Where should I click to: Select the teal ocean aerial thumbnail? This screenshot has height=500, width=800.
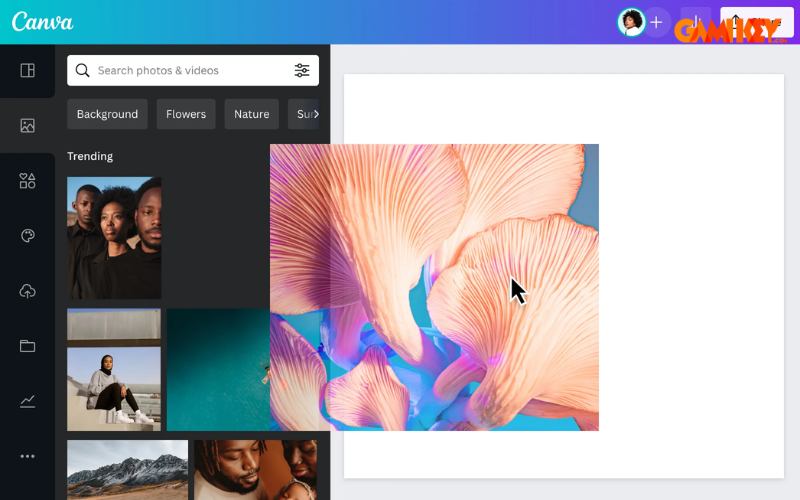pyautogui.click(x=218, y=369)
